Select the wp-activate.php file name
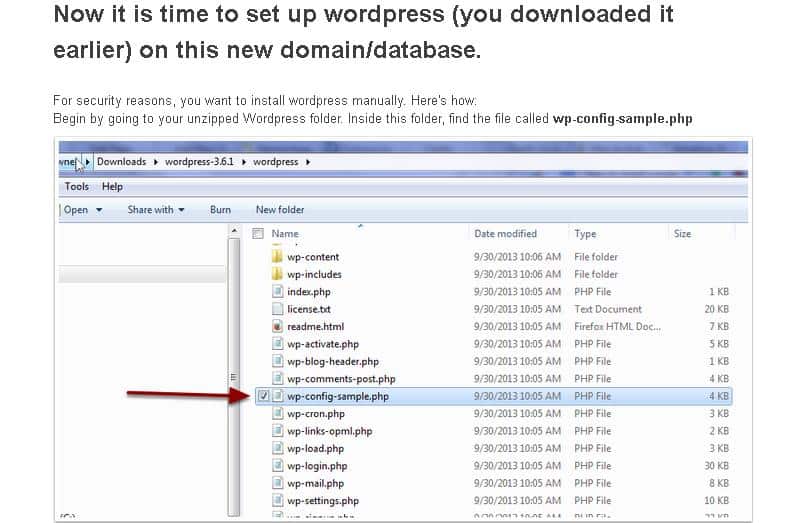This screenshot has height=523, width=801. [x=323, y=344]
